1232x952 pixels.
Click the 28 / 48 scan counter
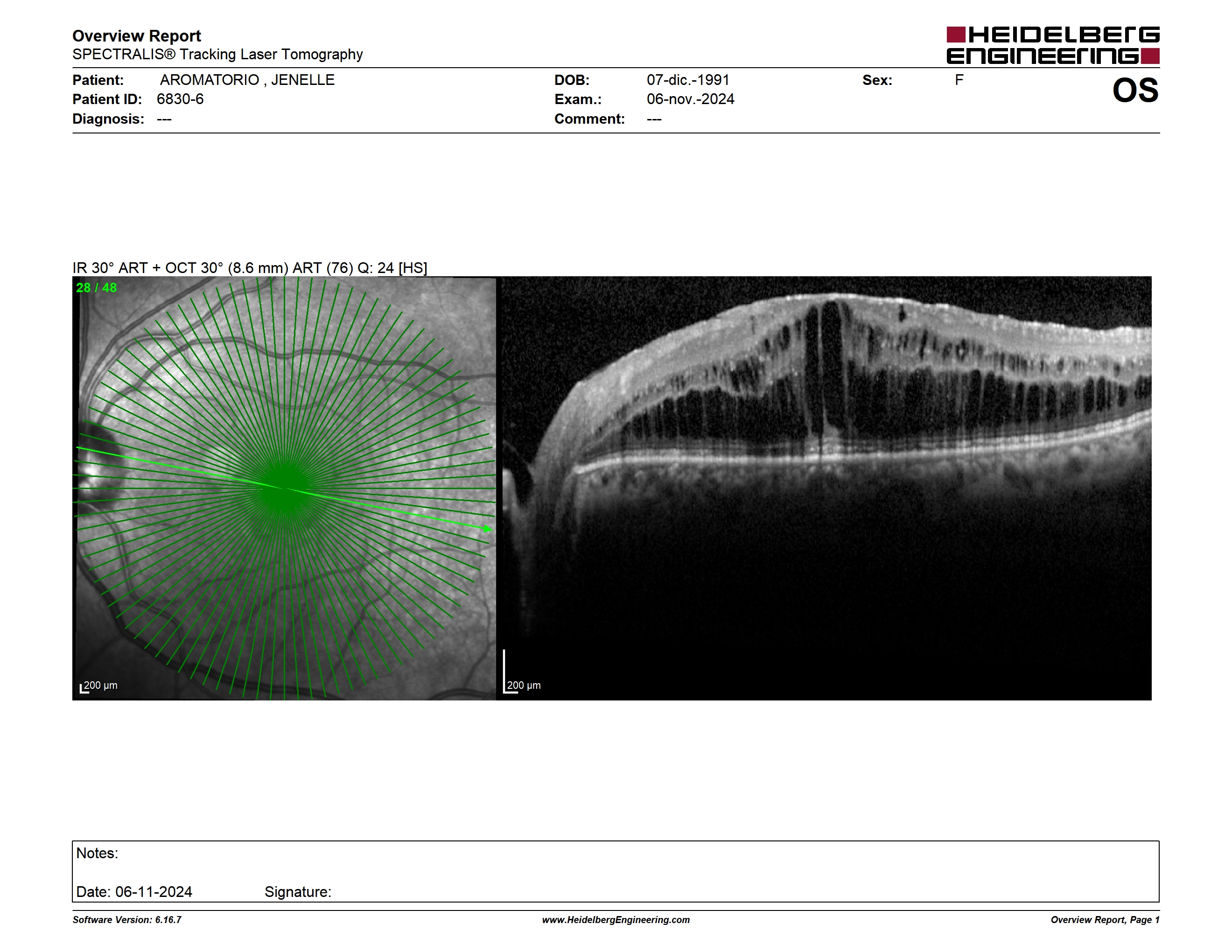pos(97,287)
